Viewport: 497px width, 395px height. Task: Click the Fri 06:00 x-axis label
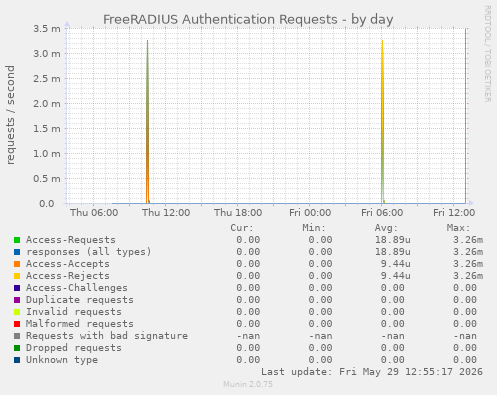pos(382,213)
